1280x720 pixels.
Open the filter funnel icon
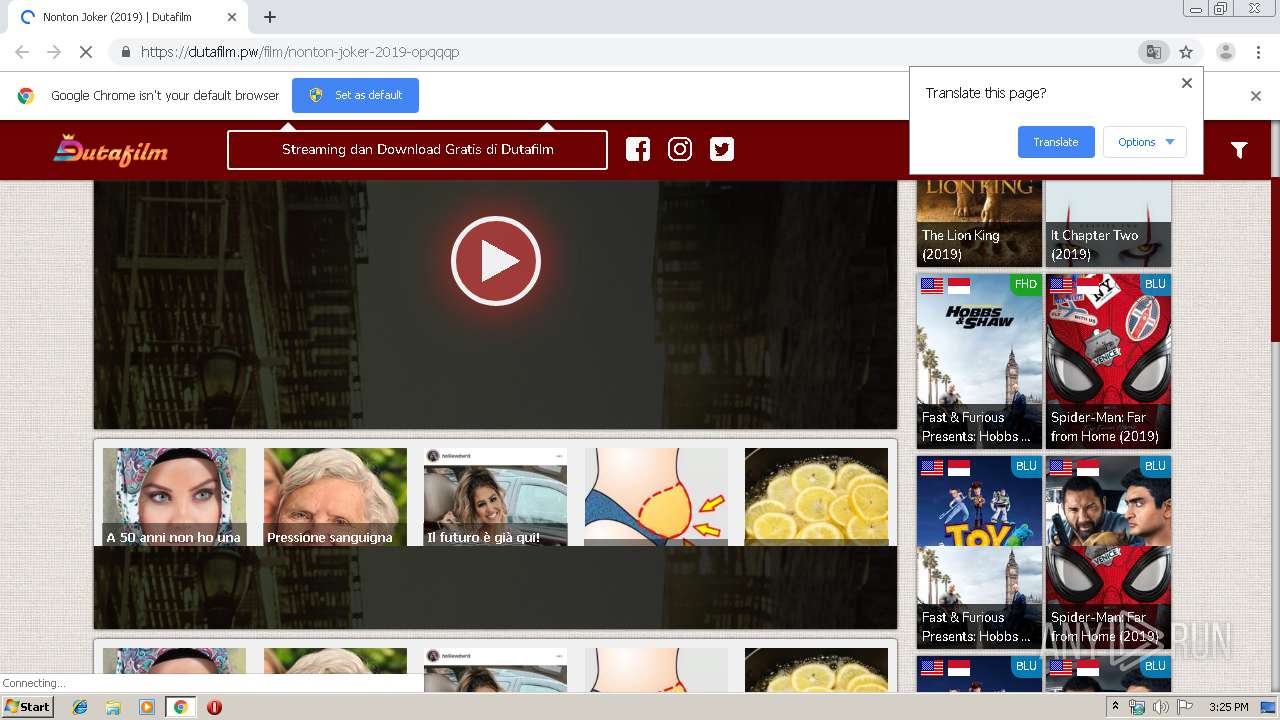point(1239,150)
